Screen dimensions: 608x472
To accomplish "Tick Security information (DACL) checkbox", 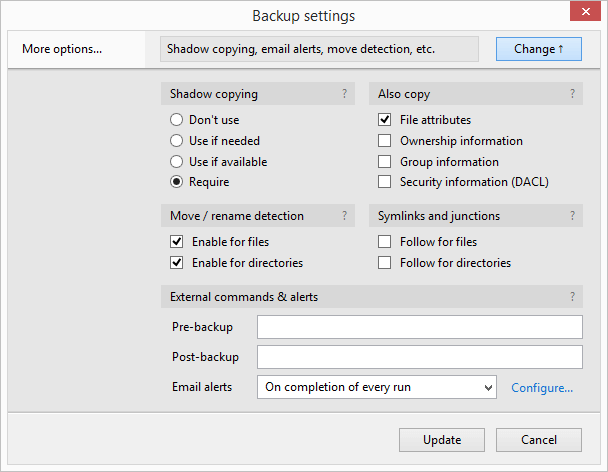I will [x=385, y=182].
